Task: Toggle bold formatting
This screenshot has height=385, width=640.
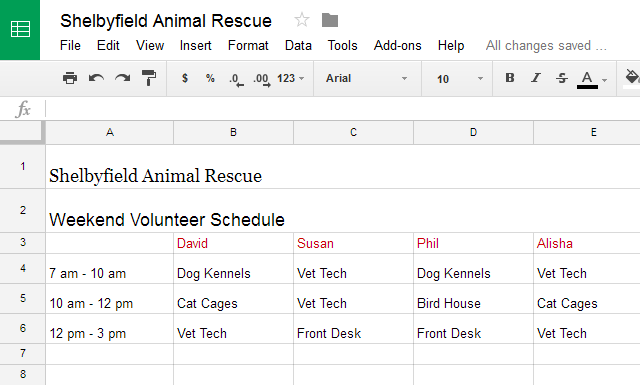Action: (x=510, y=78)
